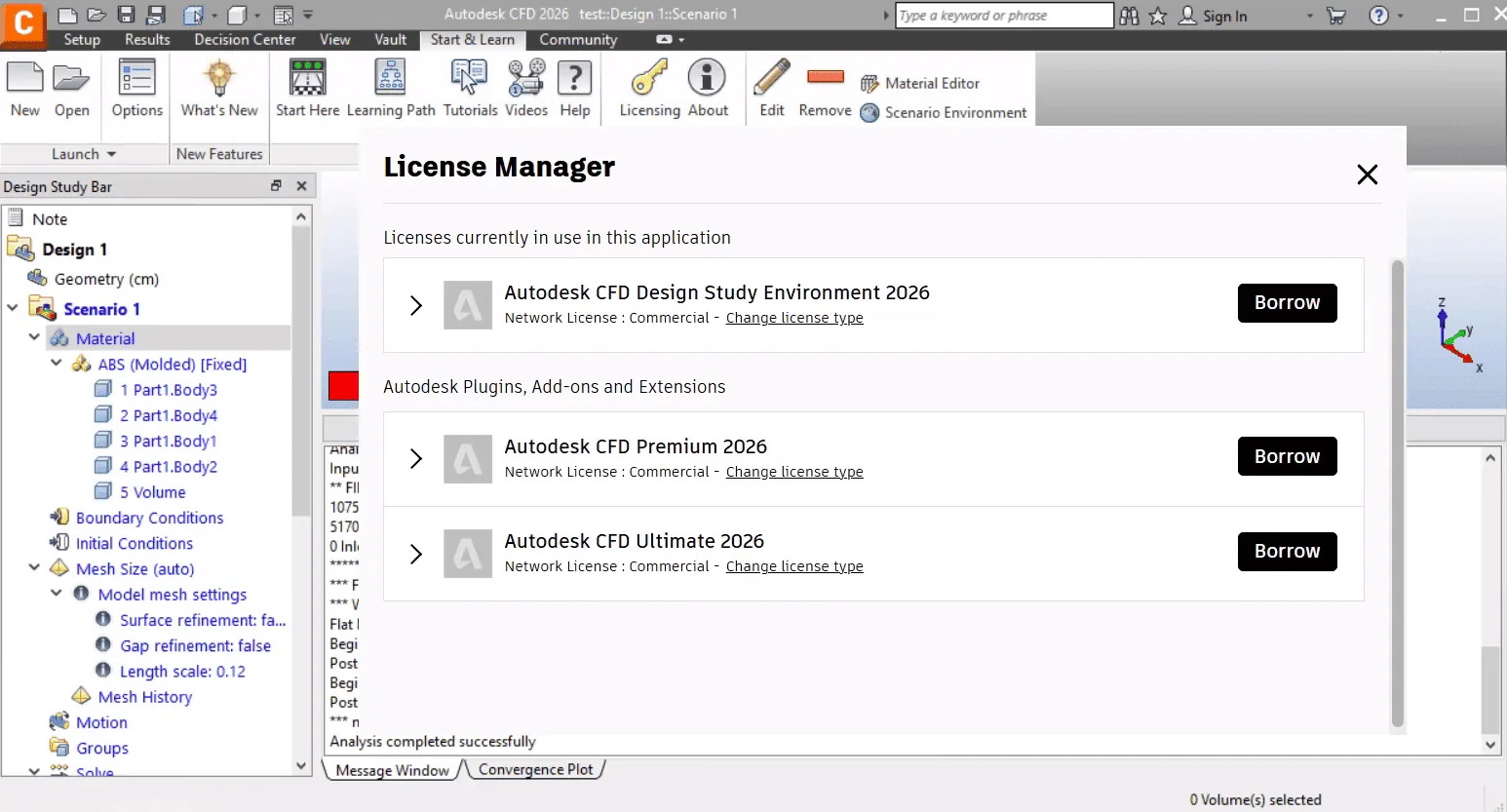Expand the Autodesk CFD Ultimate 2026 row

click(415, 554)
